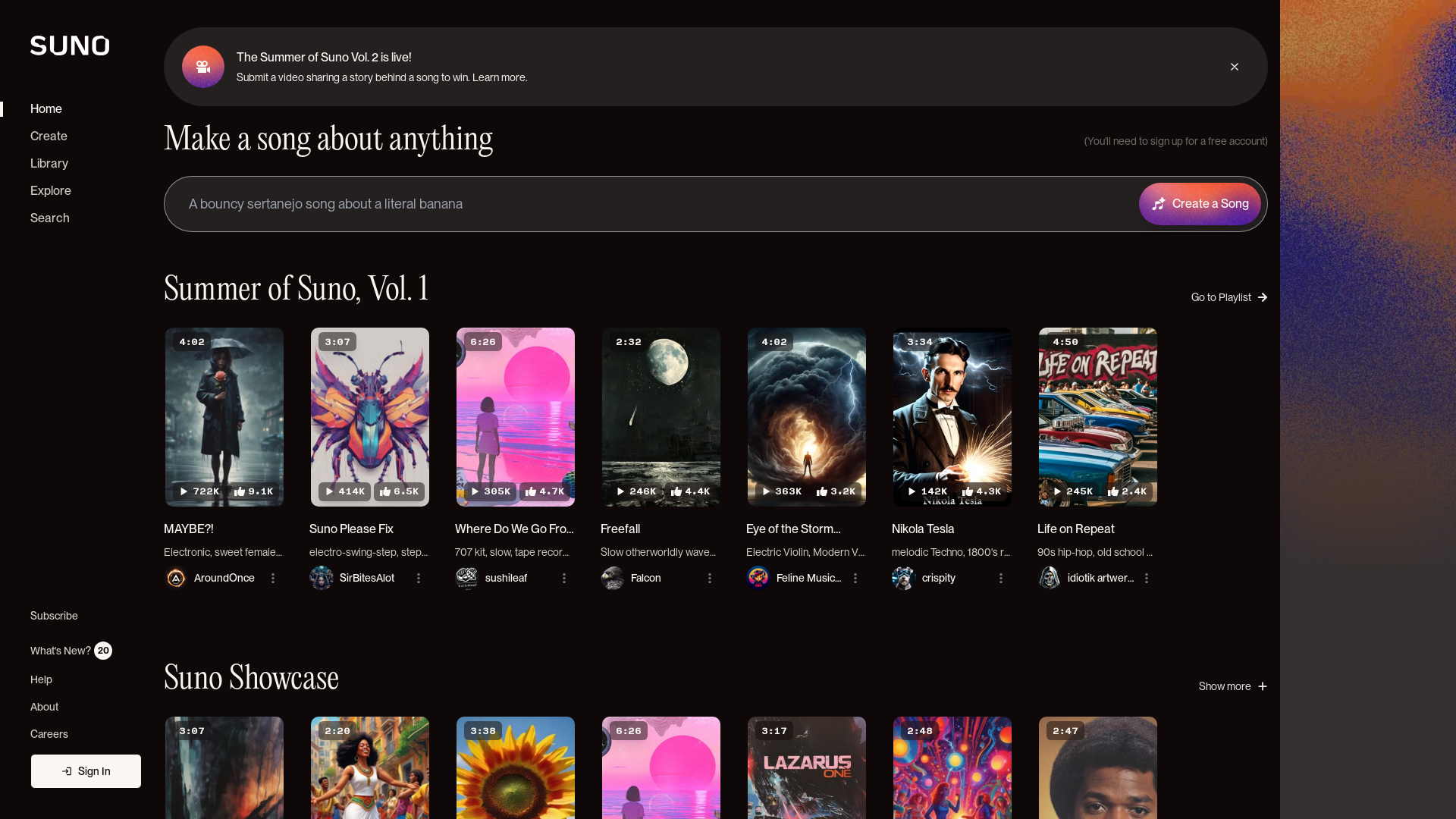Open options menu for Suno Please Fix
Viewport: 1456px width, 819px height.
click(419, 578)
